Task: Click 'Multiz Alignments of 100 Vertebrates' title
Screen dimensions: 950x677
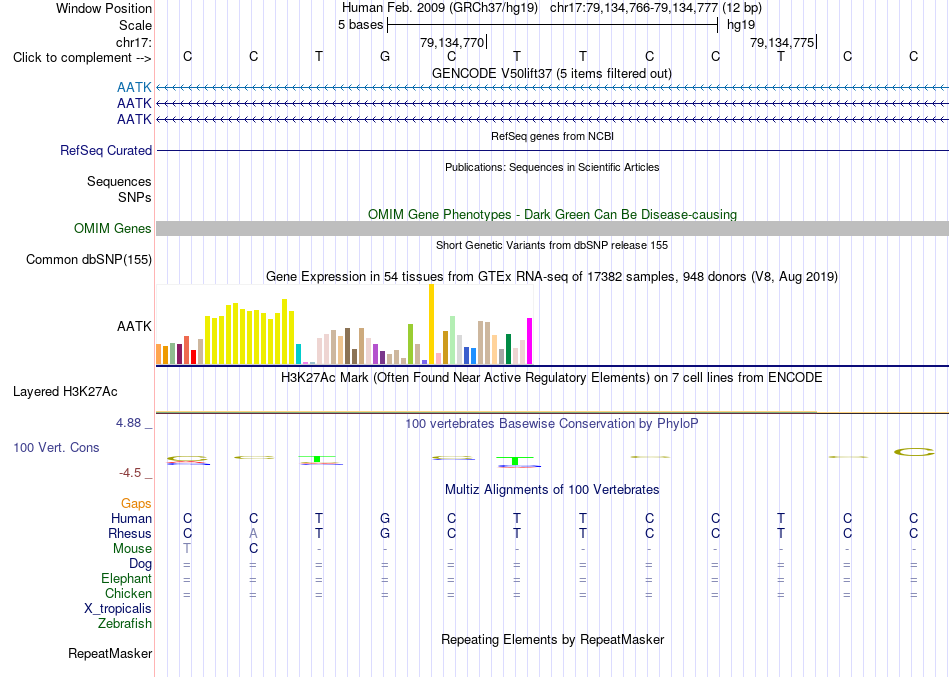Action: 552,489
